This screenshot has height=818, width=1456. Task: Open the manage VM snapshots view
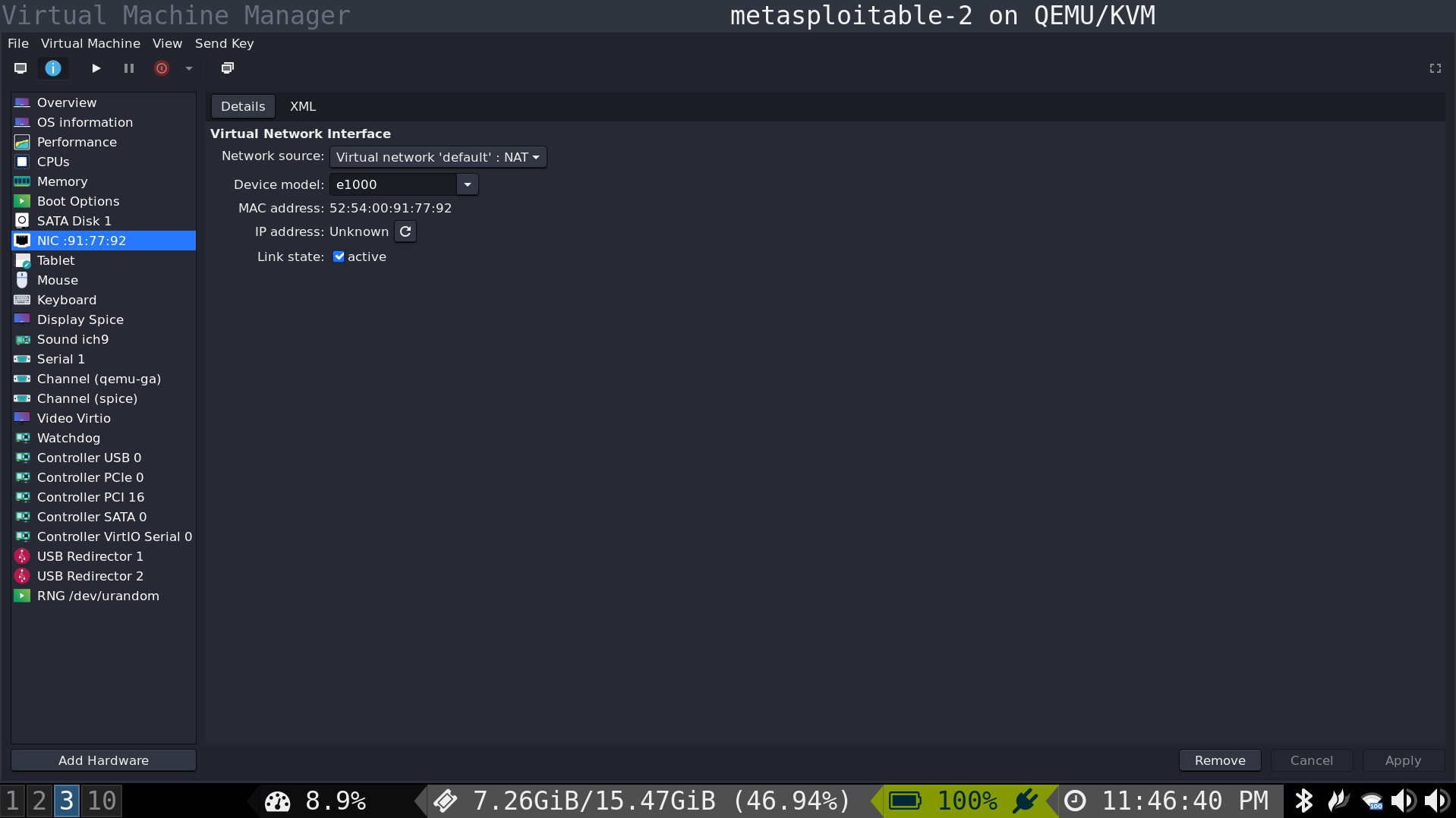pyautogui.click(x=227, y=68)
